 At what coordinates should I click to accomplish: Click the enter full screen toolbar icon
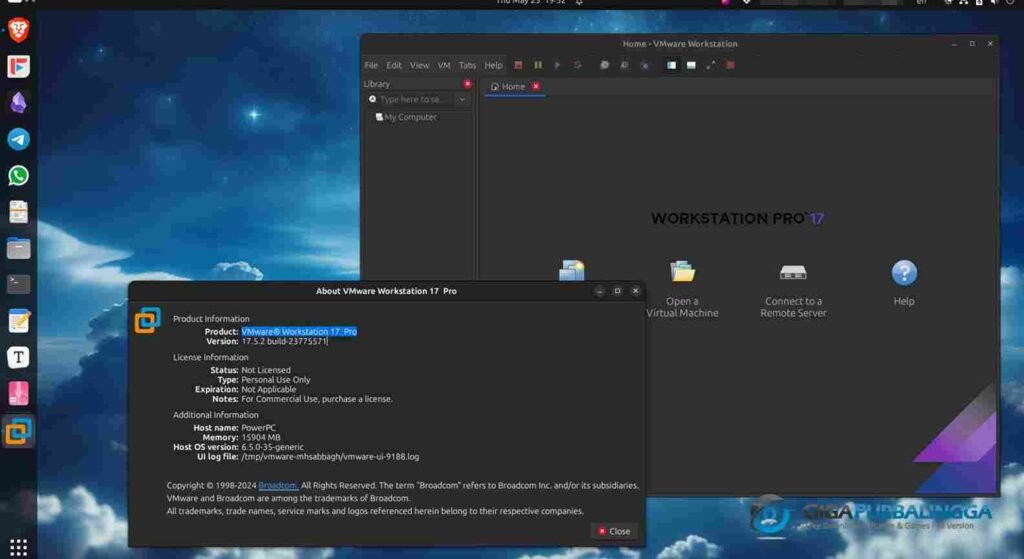point(711,65)
